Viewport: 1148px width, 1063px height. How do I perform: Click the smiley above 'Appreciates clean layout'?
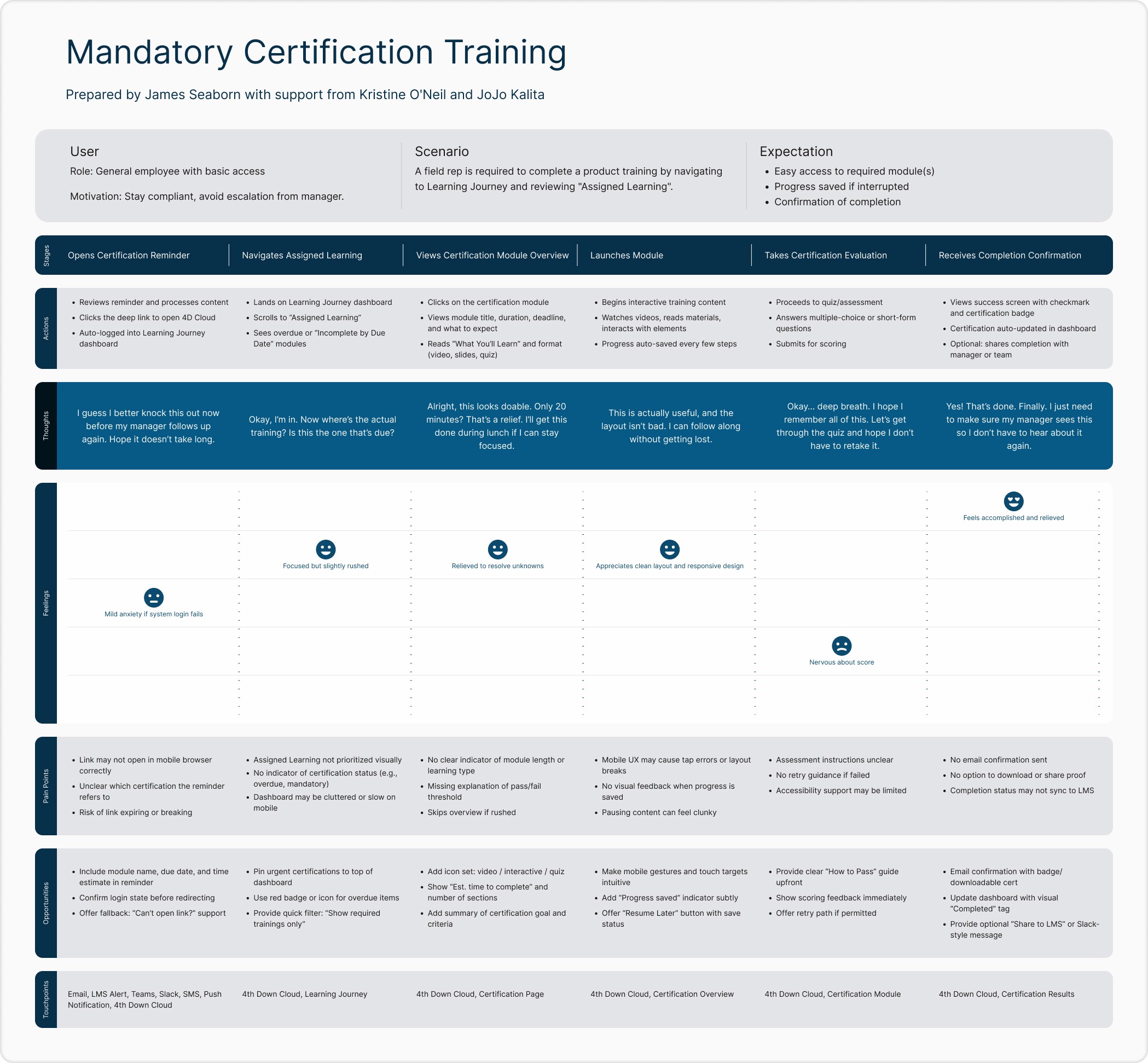pos(669,549)
